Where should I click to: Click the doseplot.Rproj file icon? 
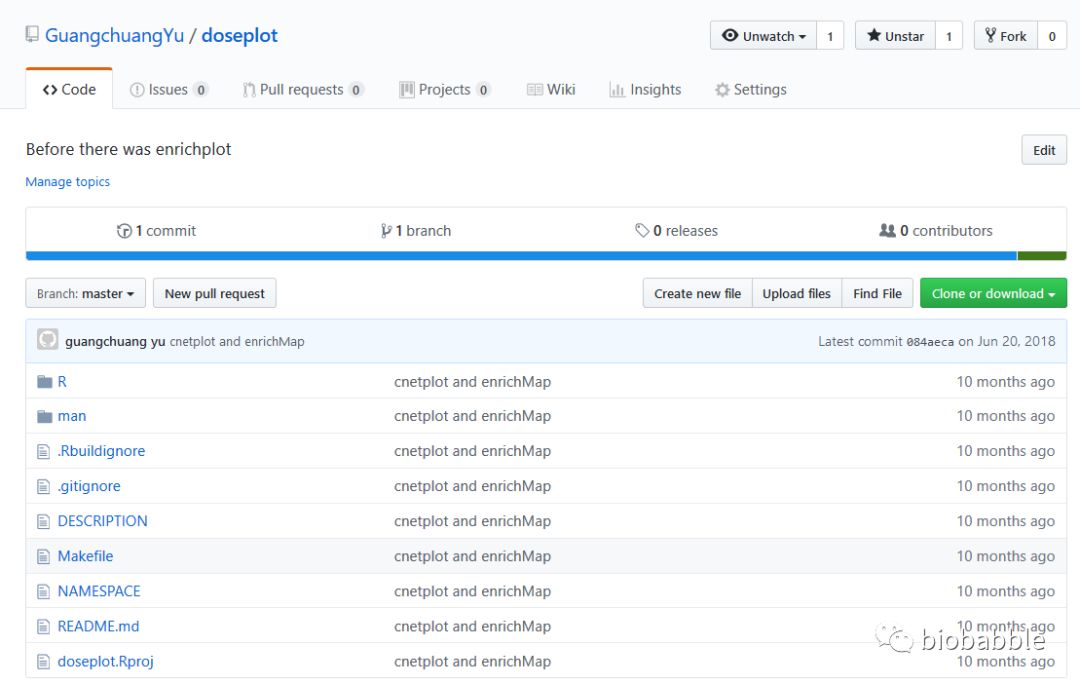[43, 662]
